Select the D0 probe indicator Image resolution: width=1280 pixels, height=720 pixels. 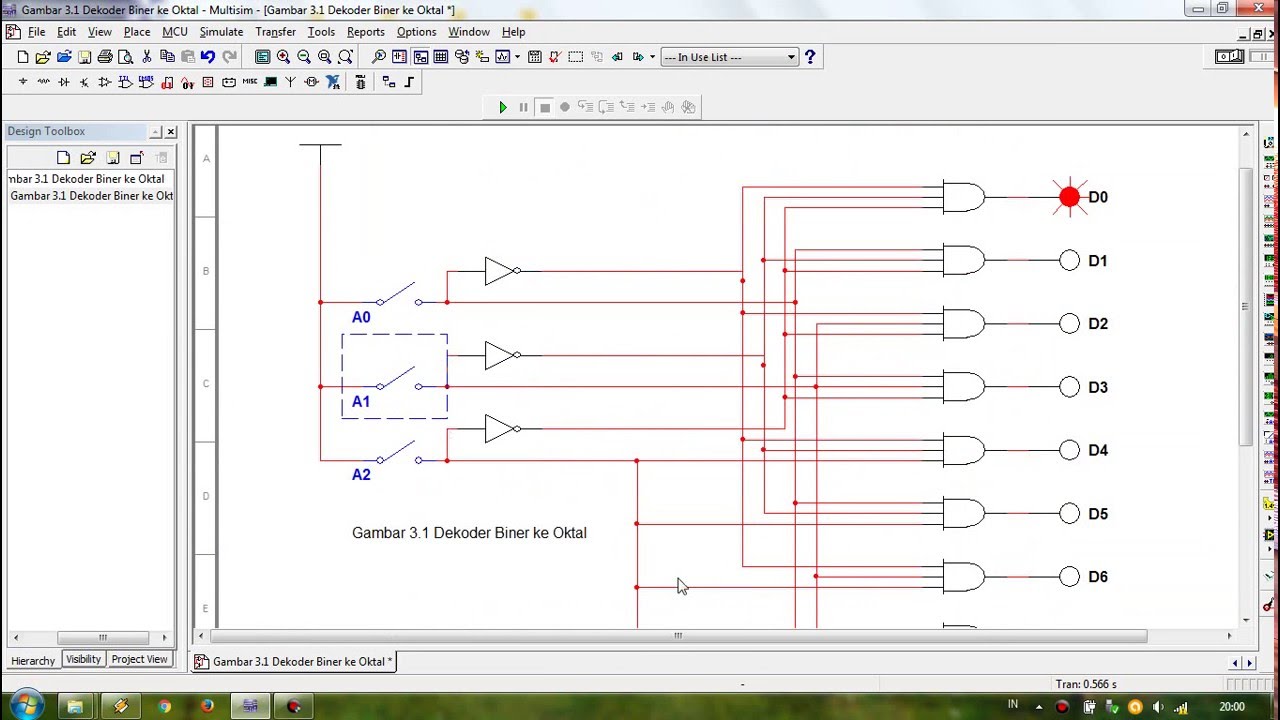(x=1070, y=197)
